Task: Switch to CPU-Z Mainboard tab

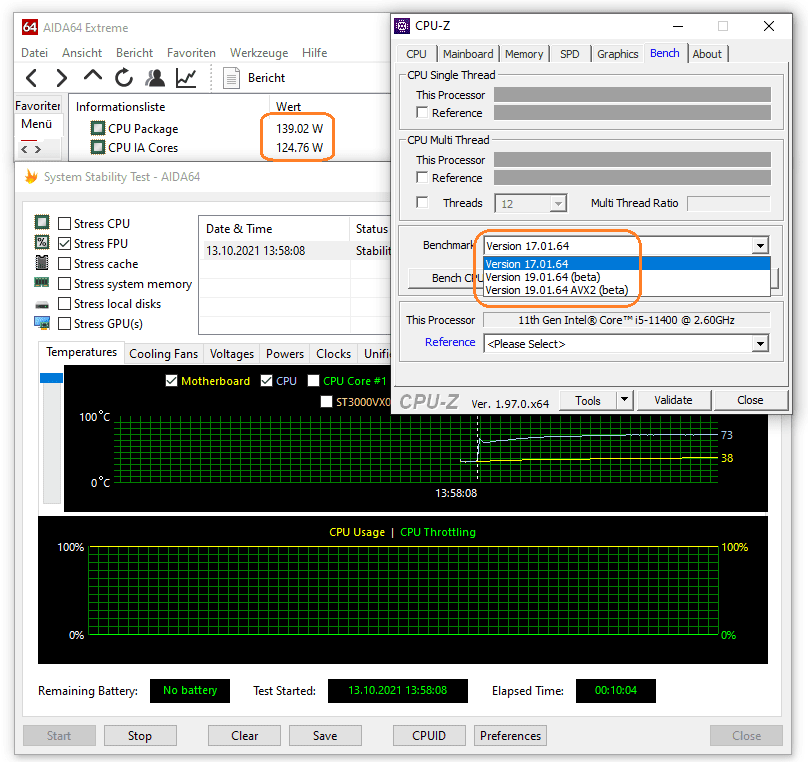Action: pos(468,54)
